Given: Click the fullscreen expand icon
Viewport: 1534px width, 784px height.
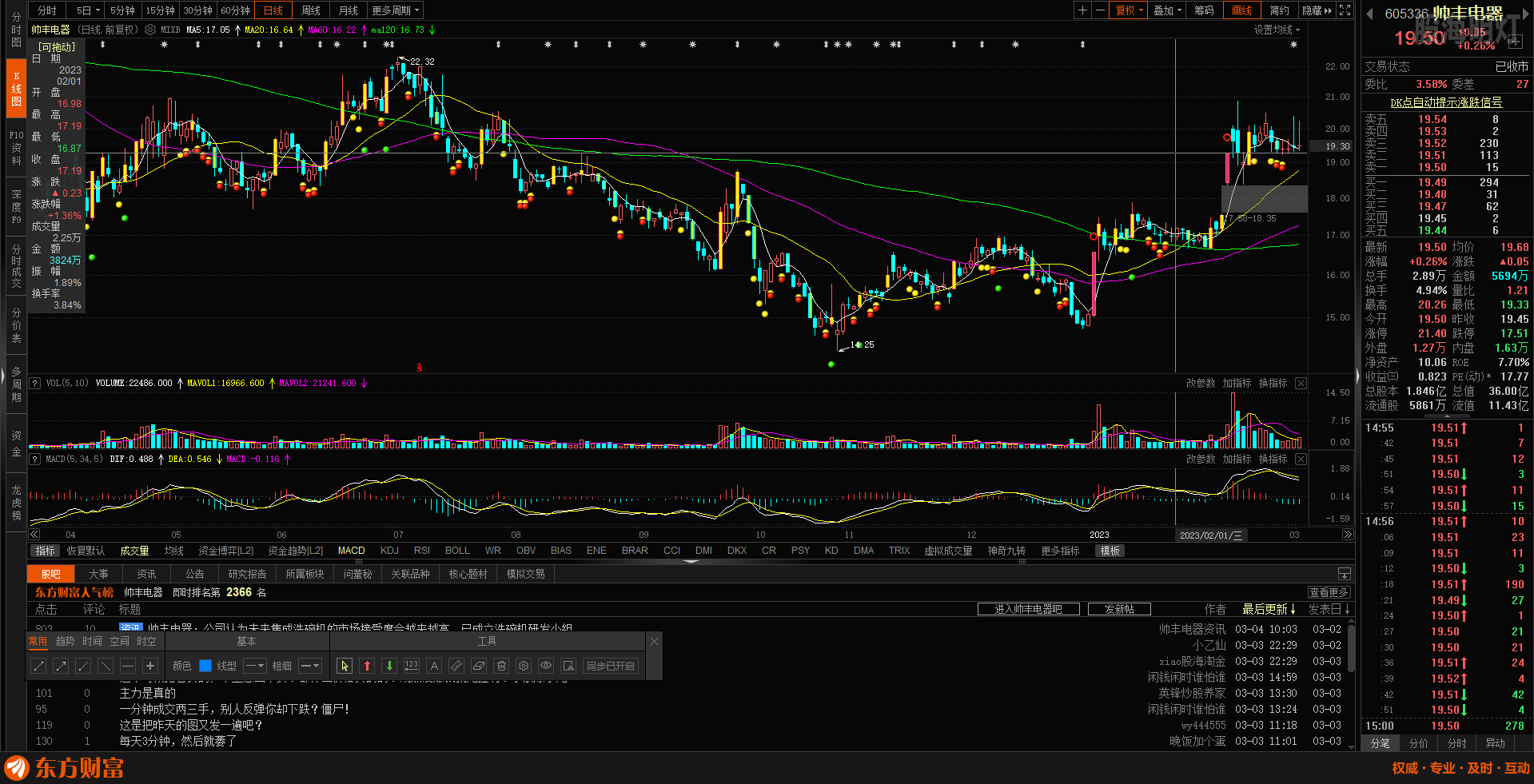Looking at the screenshot, I should (x=1345, y=10).
